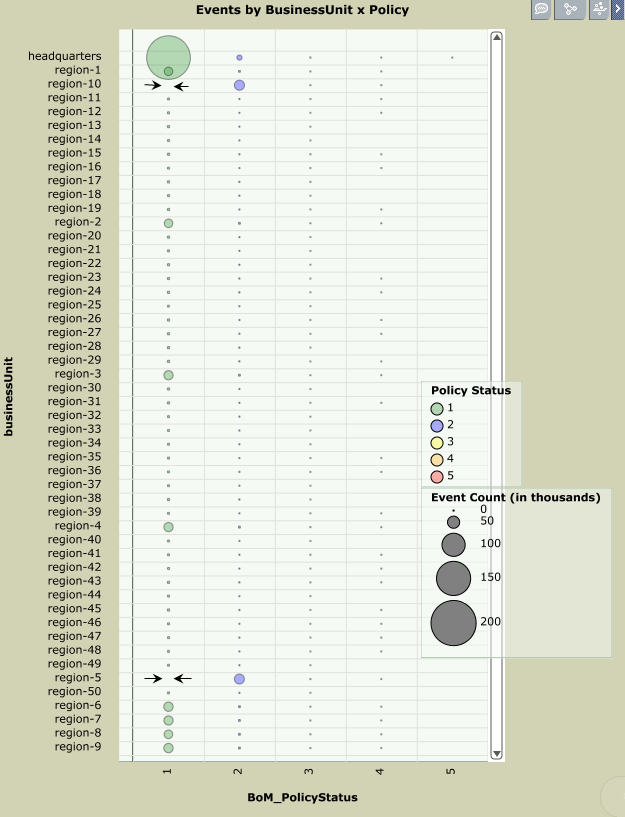Click the 'region-27' row label
The width and height of the screenshot is (625, 817).
(74, 332)
